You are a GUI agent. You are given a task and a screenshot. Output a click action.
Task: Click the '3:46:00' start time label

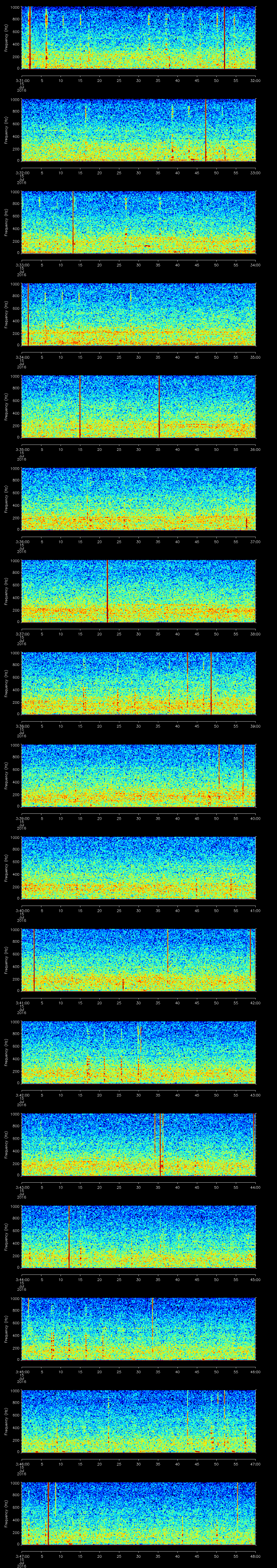tap(22, 1463)
